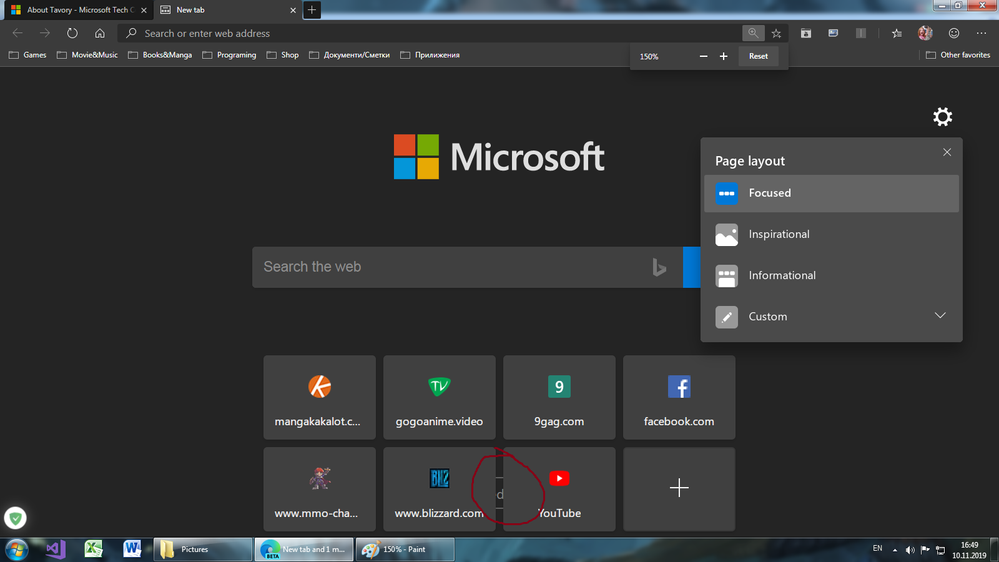Select the Focused page layout
This screenshot has width=999, height=562.
(831, 193)
